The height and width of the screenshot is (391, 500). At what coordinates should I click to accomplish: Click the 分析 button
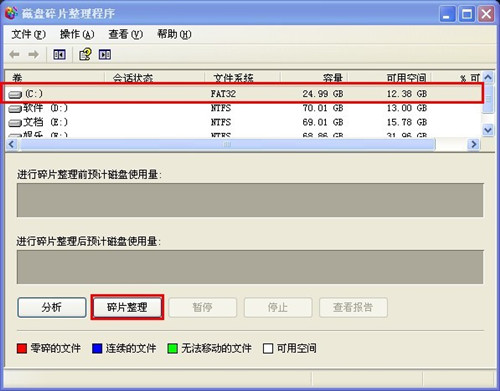[x=52, y=307]
